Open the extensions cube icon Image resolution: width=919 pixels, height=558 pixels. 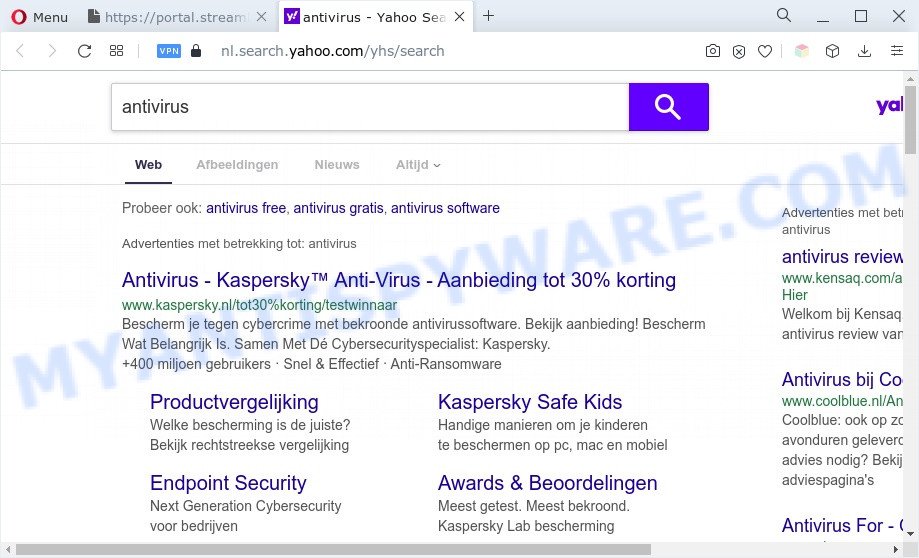pyautogui.click(x=832, y=51)
